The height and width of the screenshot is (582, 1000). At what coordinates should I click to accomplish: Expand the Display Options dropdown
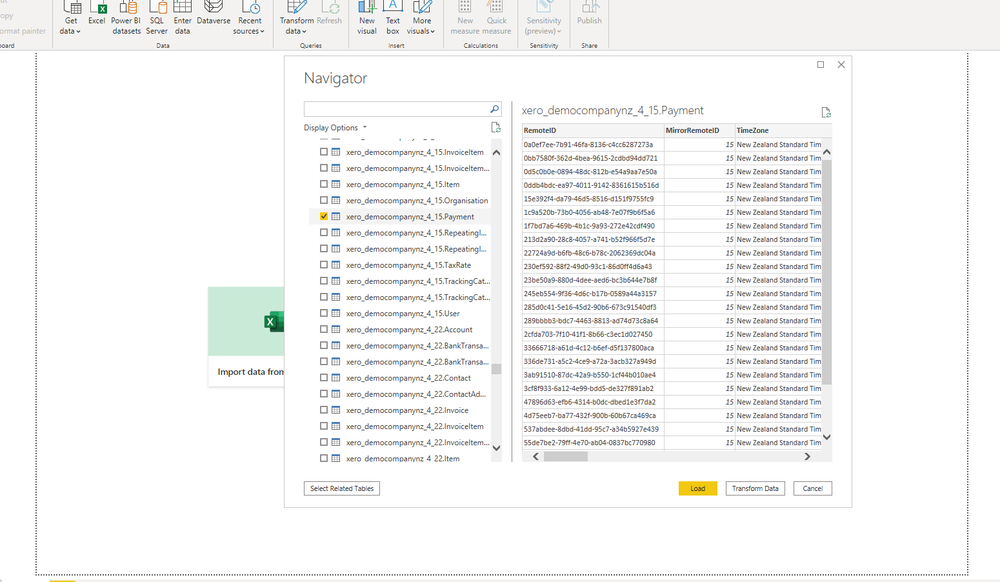point(335,128)
